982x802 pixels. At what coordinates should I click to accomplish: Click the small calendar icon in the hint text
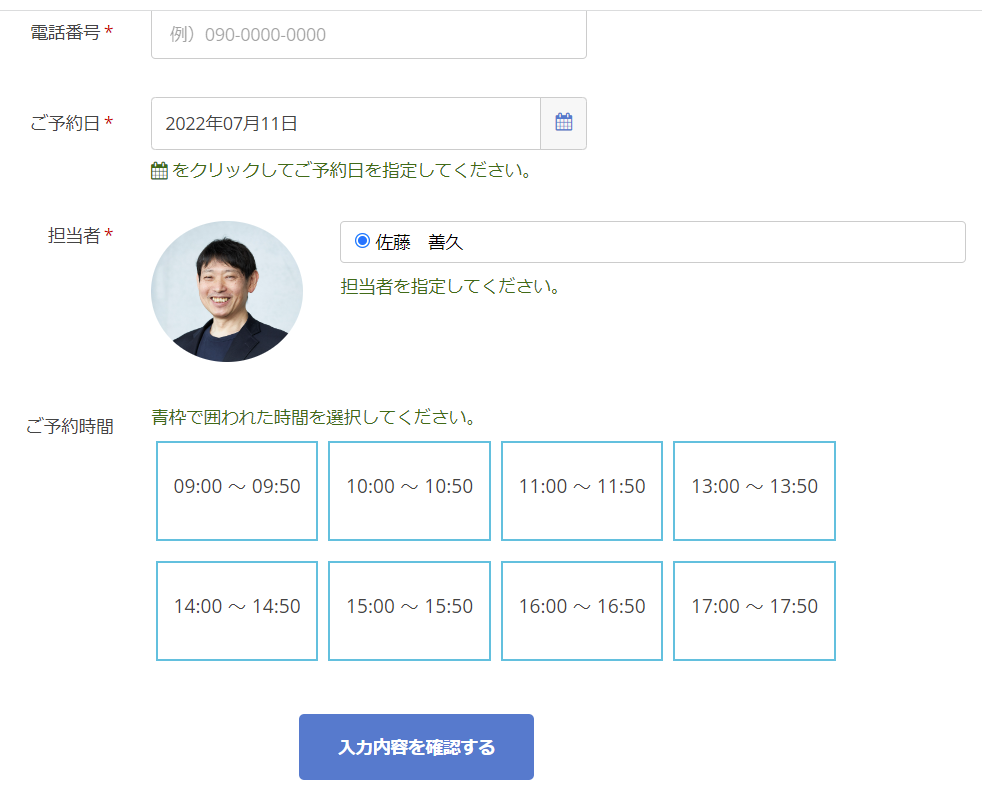coord(159,170)
